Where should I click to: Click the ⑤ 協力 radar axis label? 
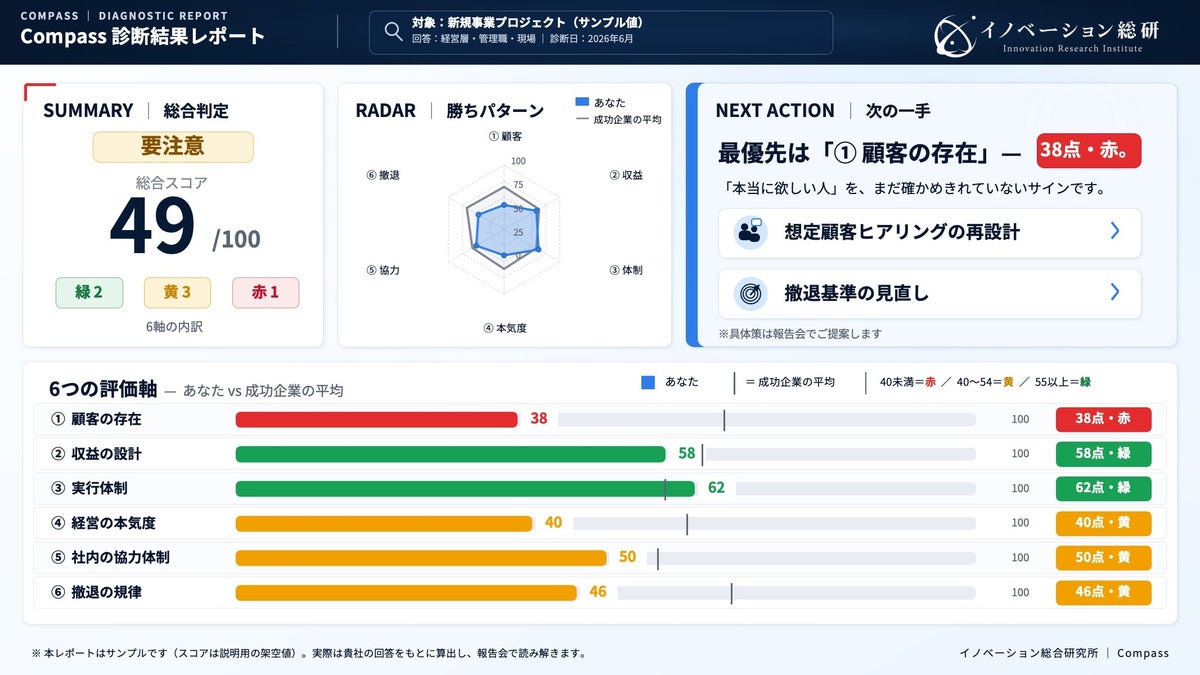(x=383, y=270)
